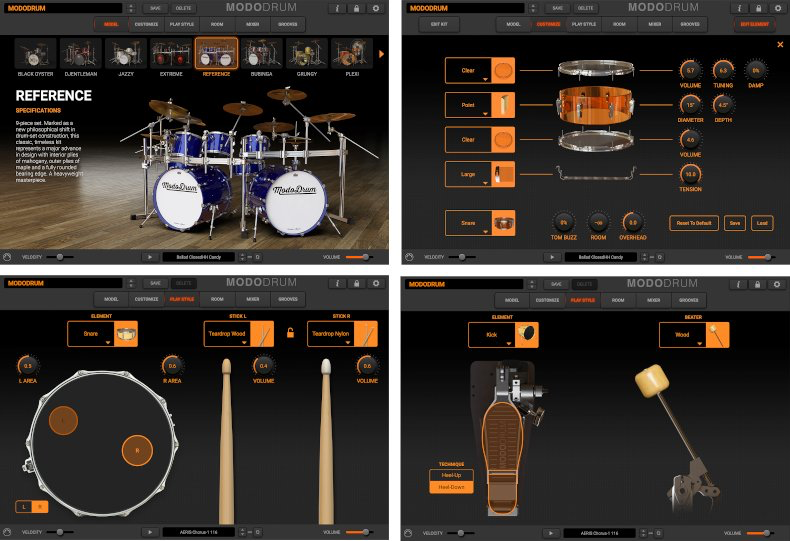Screen dimensions: 790x541
Task: Click the unlock padlock between stick selectors
Action: coord(290,333)
